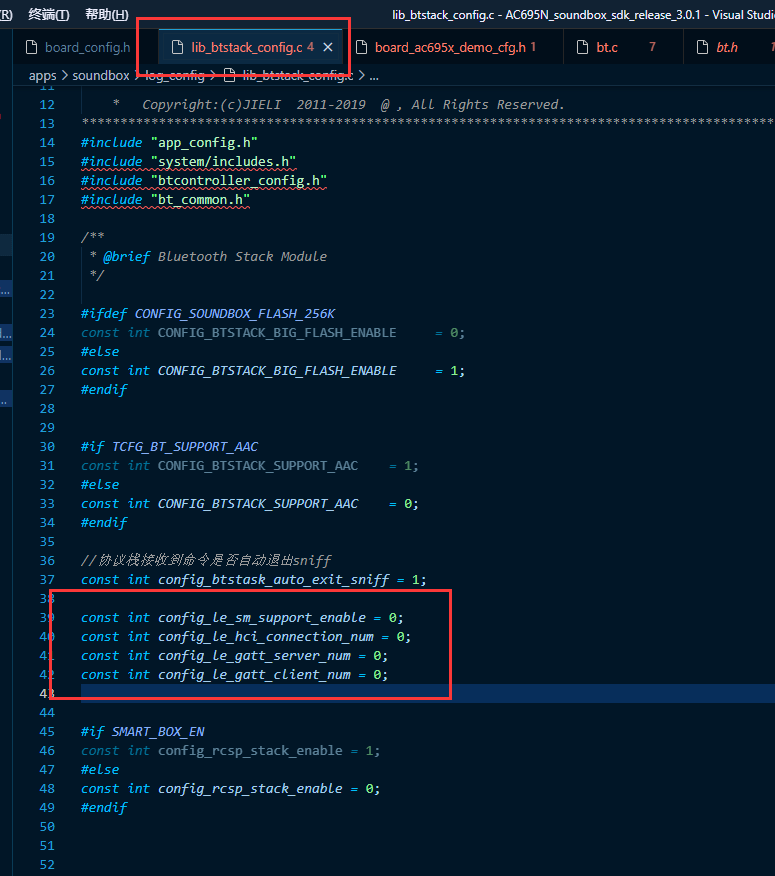Click the Copyright JIELI comment line
This screenshot has height=876, width=775.
339,104
